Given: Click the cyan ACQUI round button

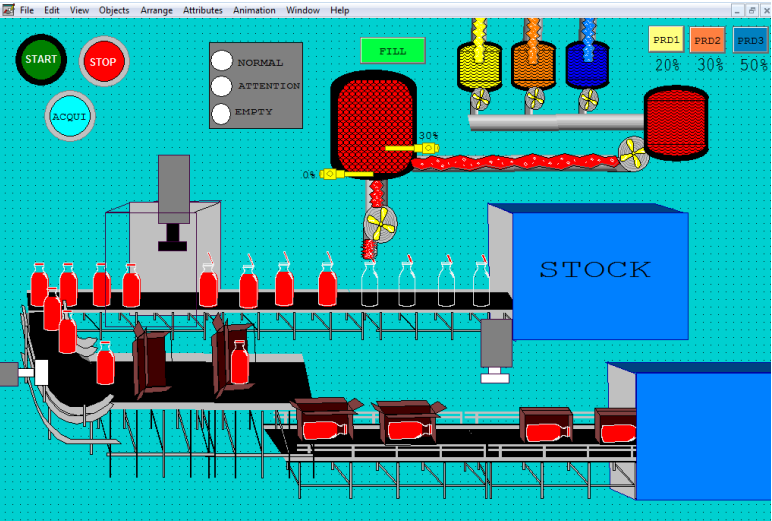Looking at the screenshot, I should (x=70, y=116).
